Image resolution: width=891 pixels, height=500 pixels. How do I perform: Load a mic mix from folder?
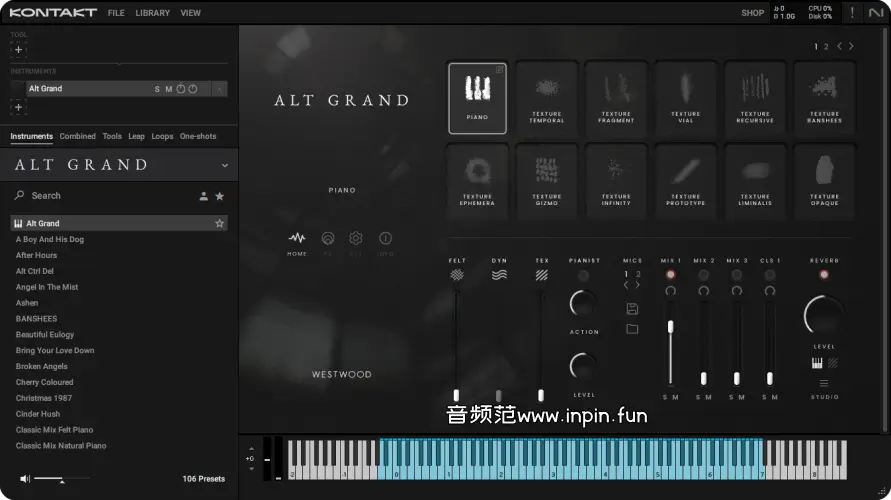[632, 328]
